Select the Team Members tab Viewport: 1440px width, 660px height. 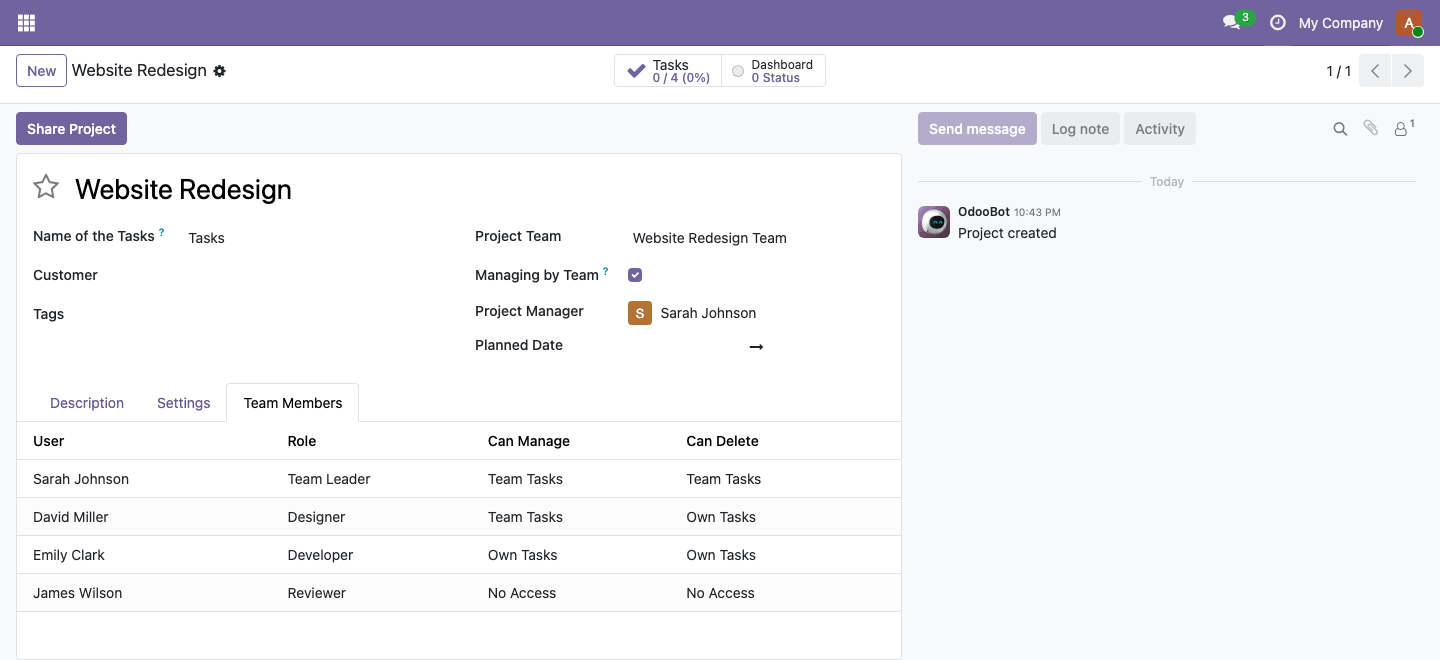click(293, 403)
